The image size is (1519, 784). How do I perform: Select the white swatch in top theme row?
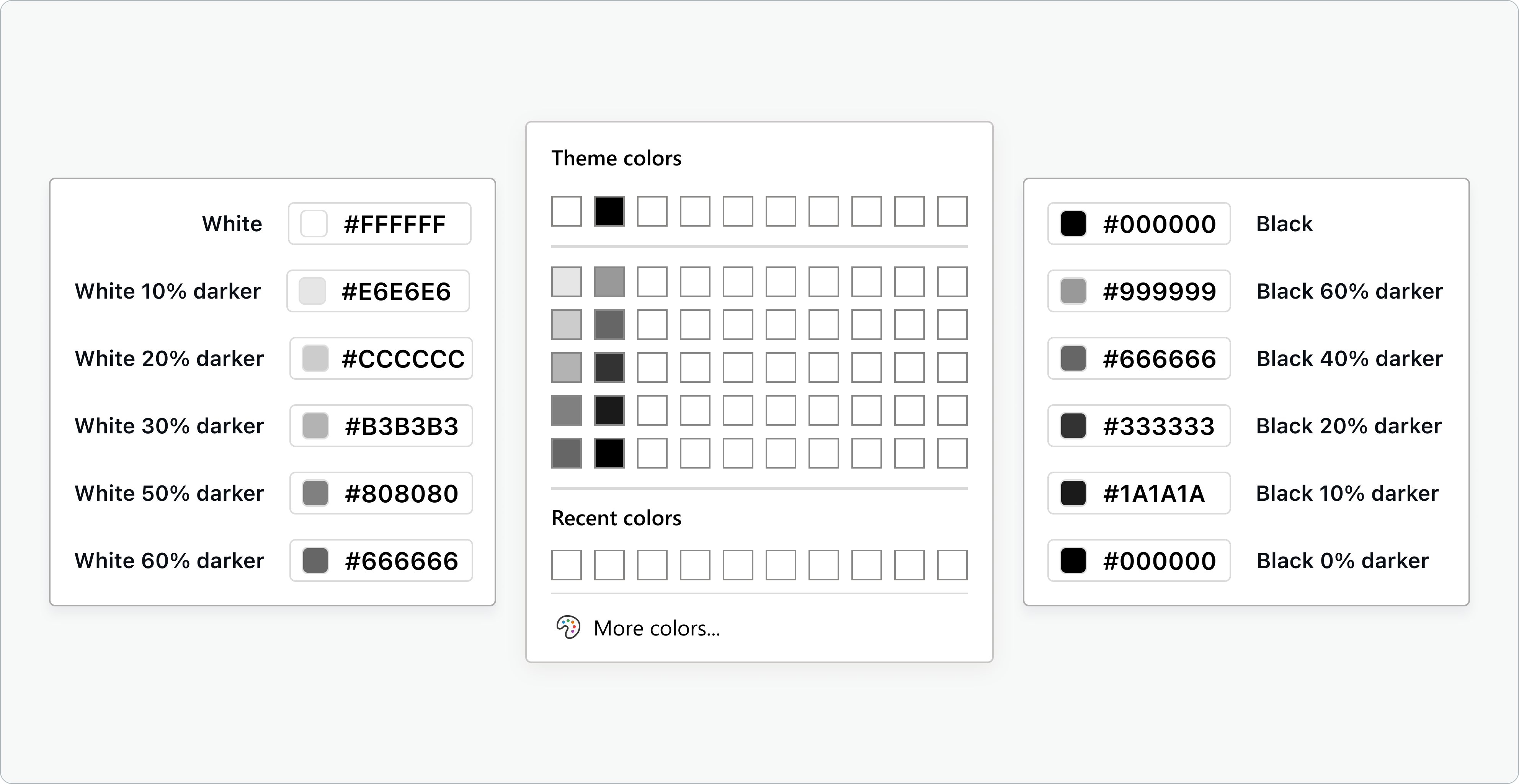tap(566, 211)
